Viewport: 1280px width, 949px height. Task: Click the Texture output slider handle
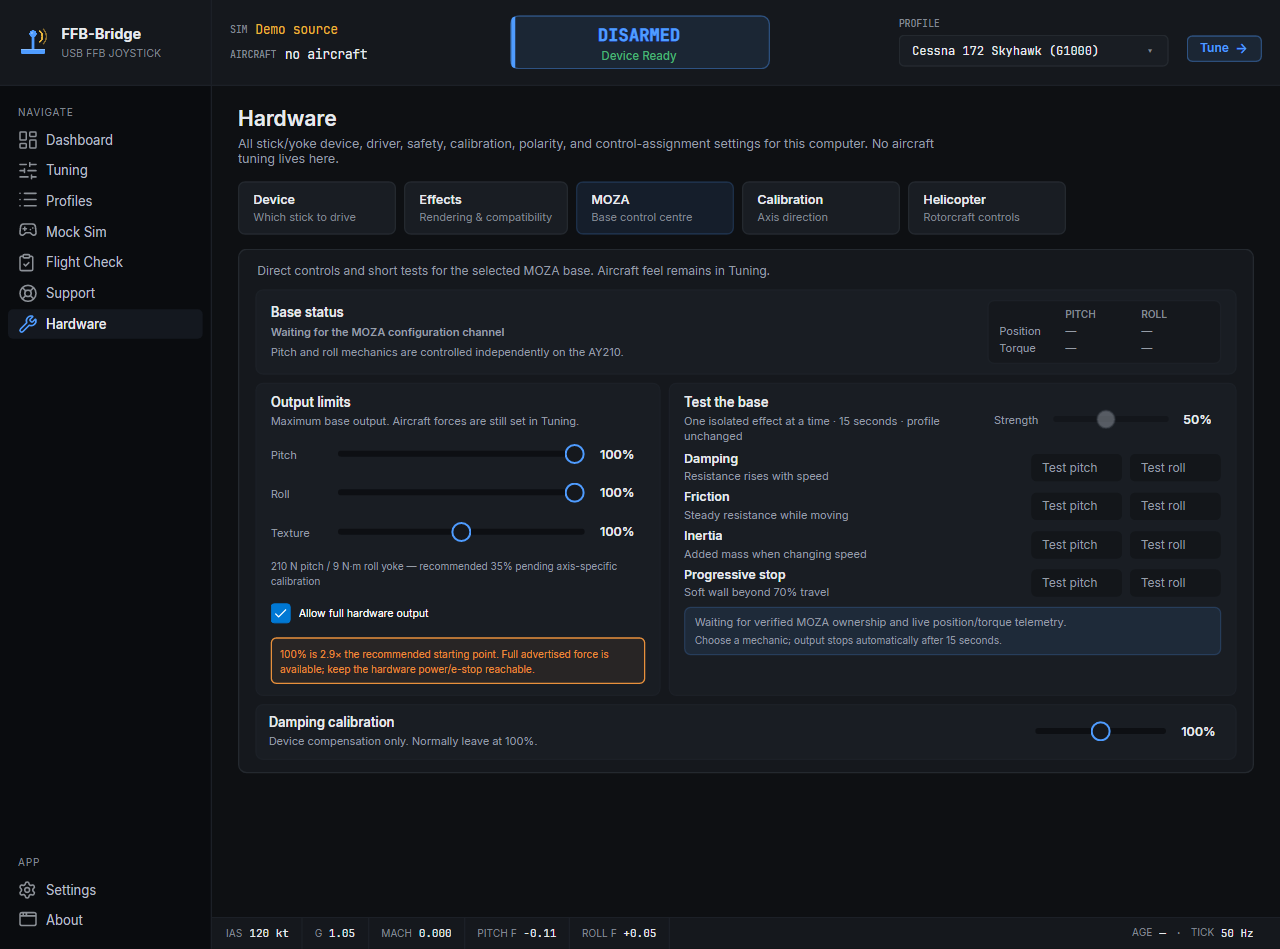461,532
